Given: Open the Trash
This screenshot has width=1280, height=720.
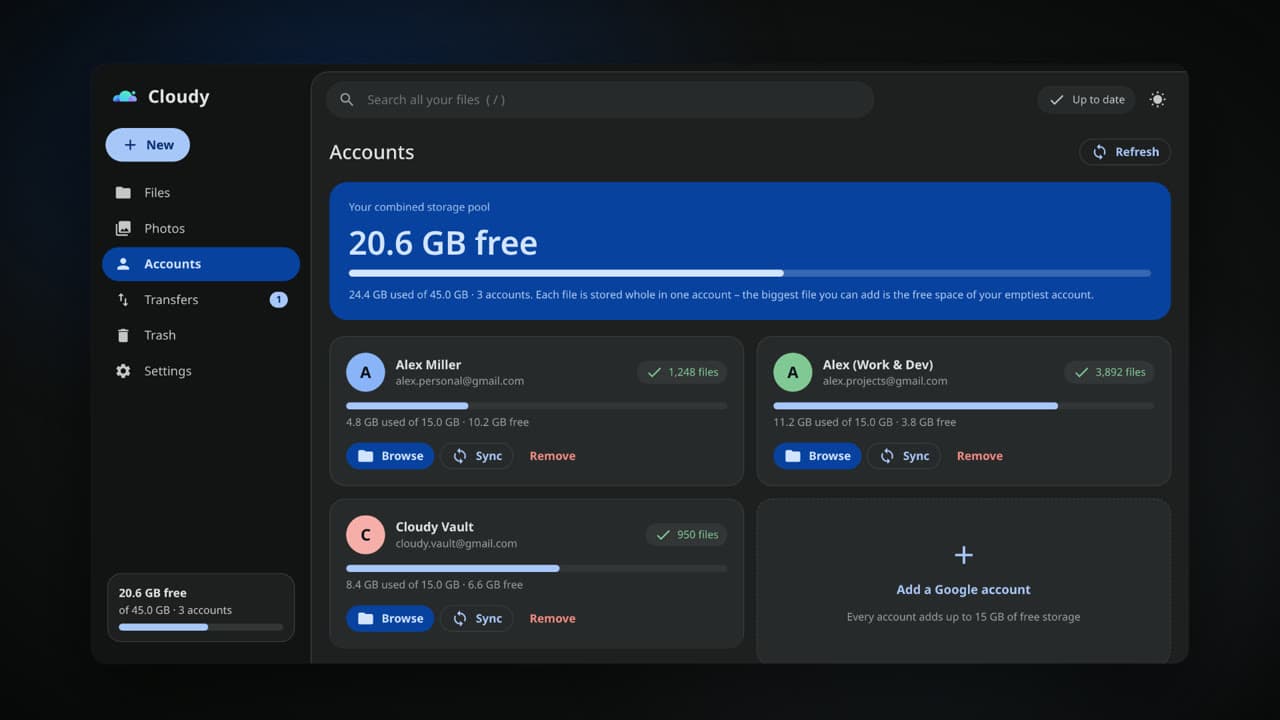Looking at the screenshot, I should 201,336.
